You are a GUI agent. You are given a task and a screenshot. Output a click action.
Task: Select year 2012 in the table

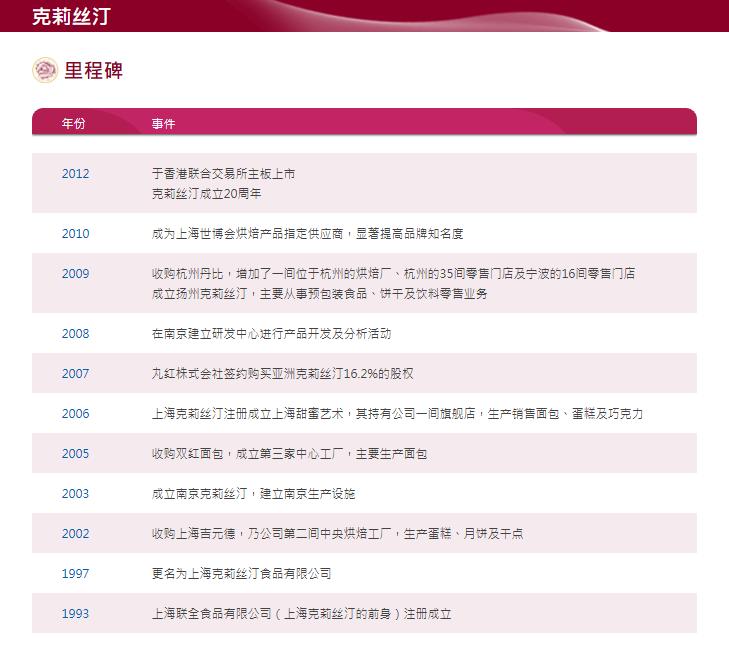pyautogui.click(x=75, y=174)
